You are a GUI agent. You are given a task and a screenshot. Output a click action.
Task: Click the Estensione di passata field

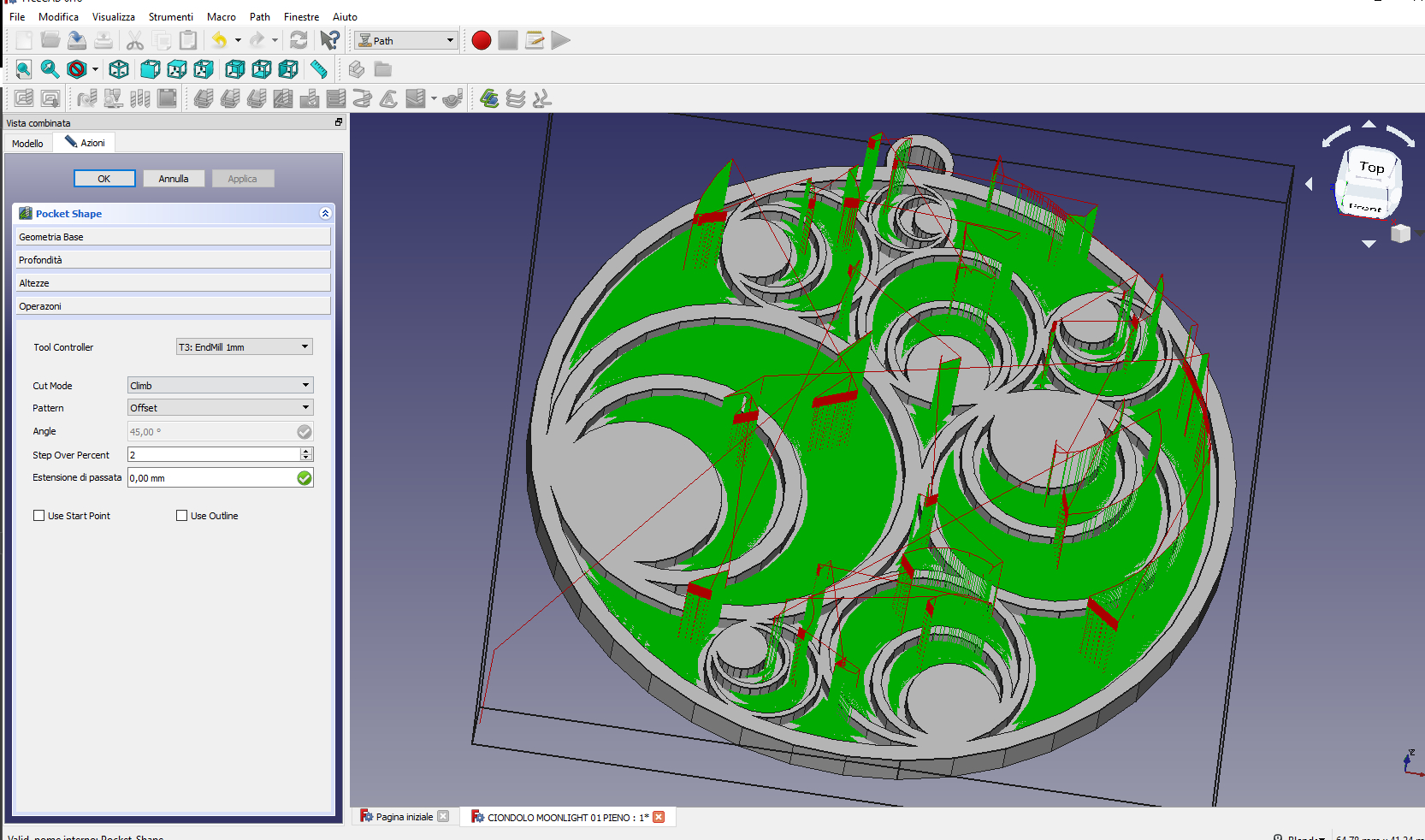click(x=221, y=477)
